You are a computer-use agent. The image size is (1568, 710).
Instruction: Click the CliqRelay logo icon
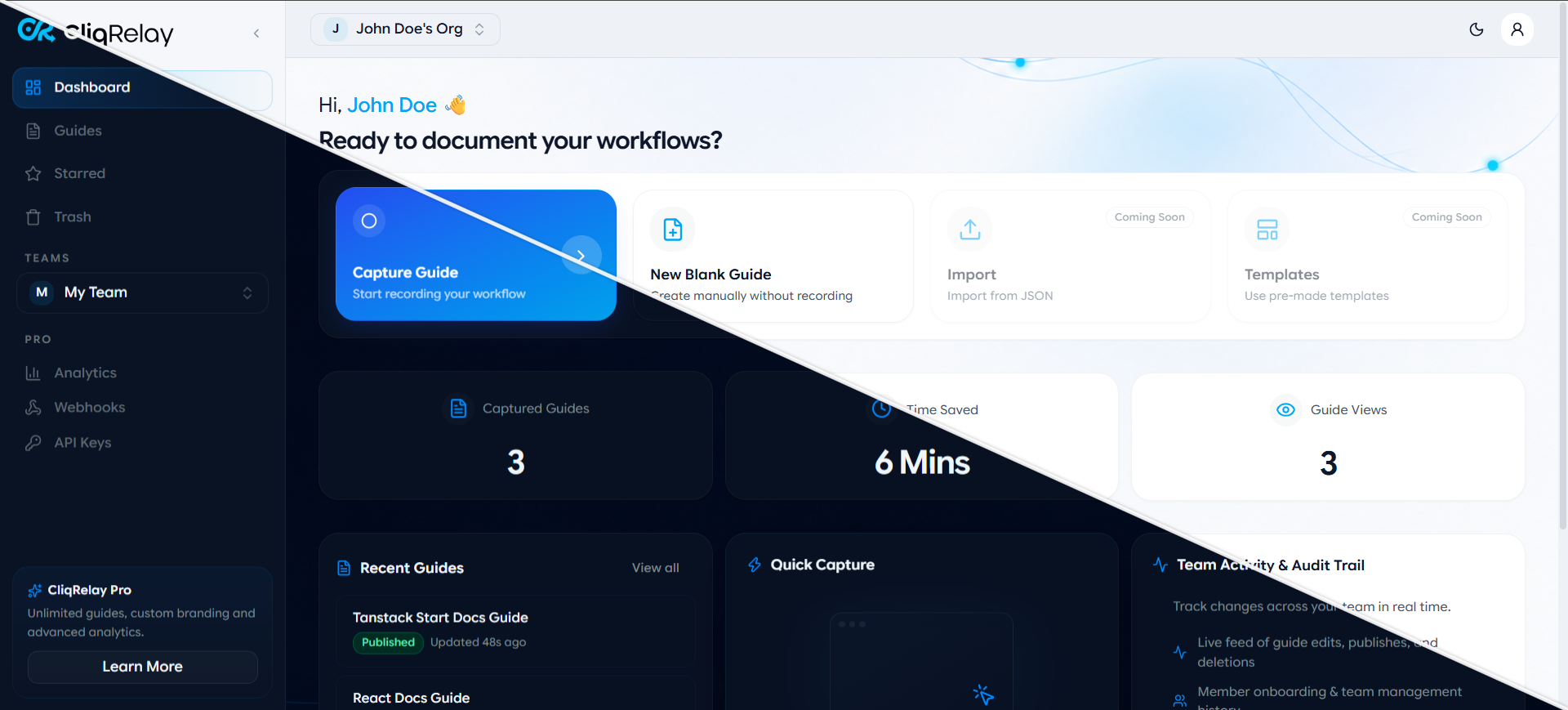click(37, 31)
